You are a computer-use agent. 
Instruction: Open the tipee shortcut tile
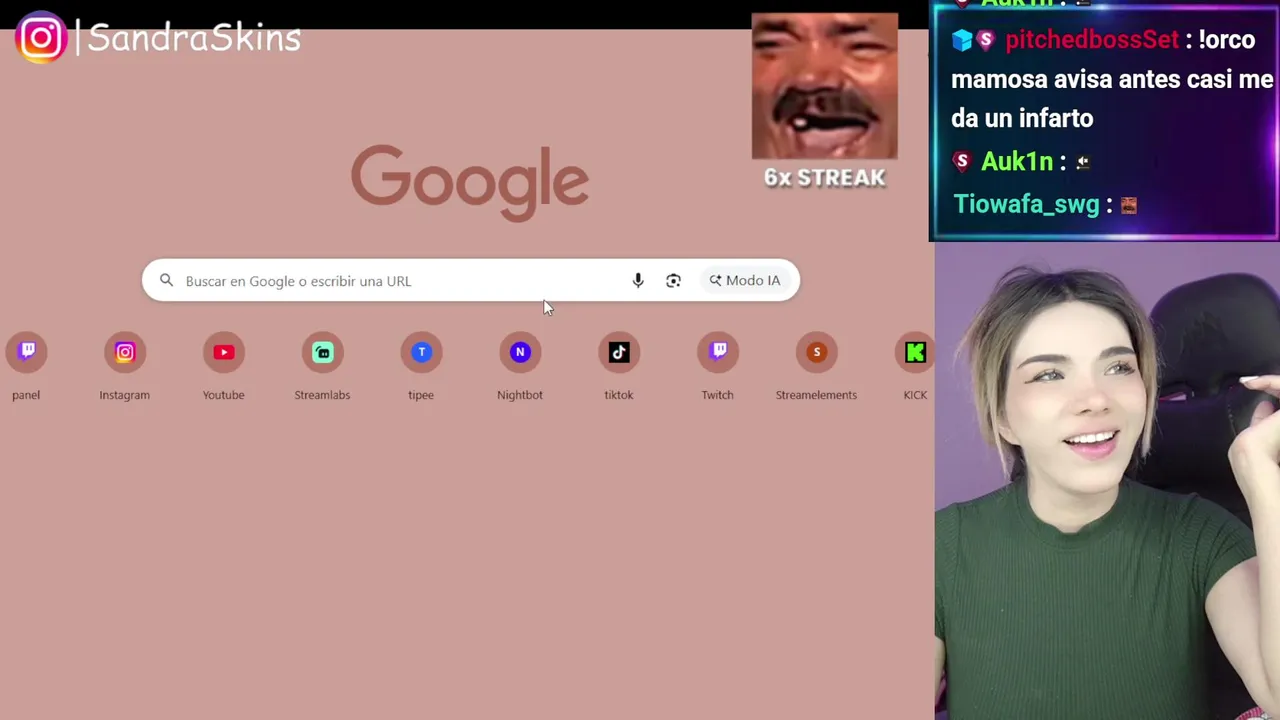[x=421, y=366]
